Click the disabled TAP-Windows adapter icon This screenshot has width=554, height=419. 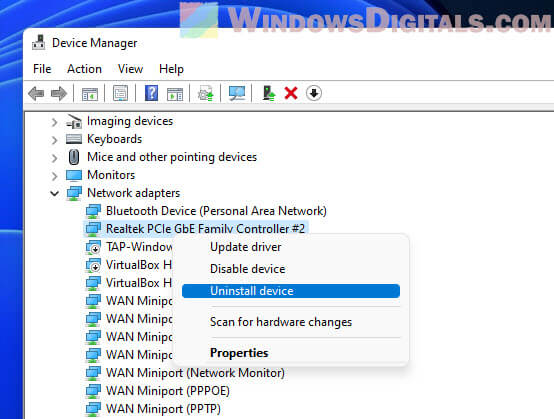(93, 247)
